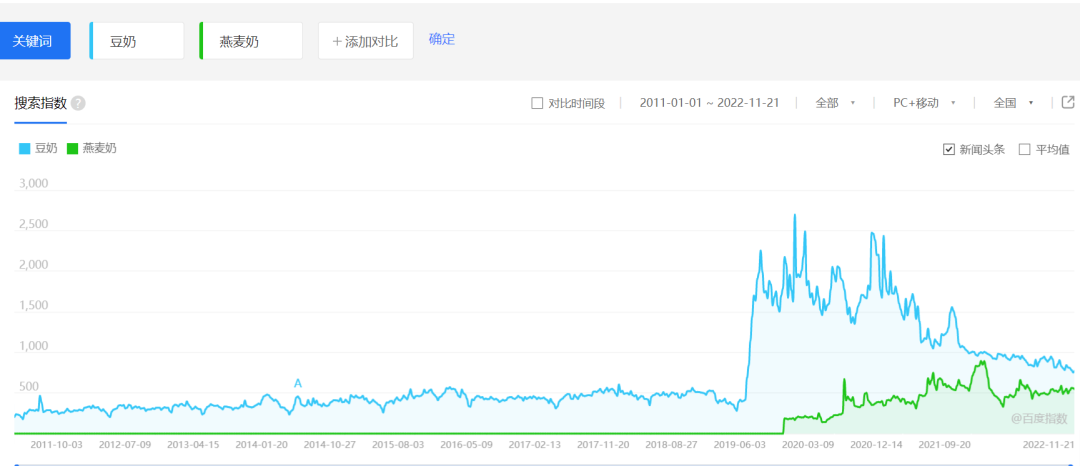1080x466 pixels.
Task: Enable the 对比时间段 checkbox
Action: [537, 103]
